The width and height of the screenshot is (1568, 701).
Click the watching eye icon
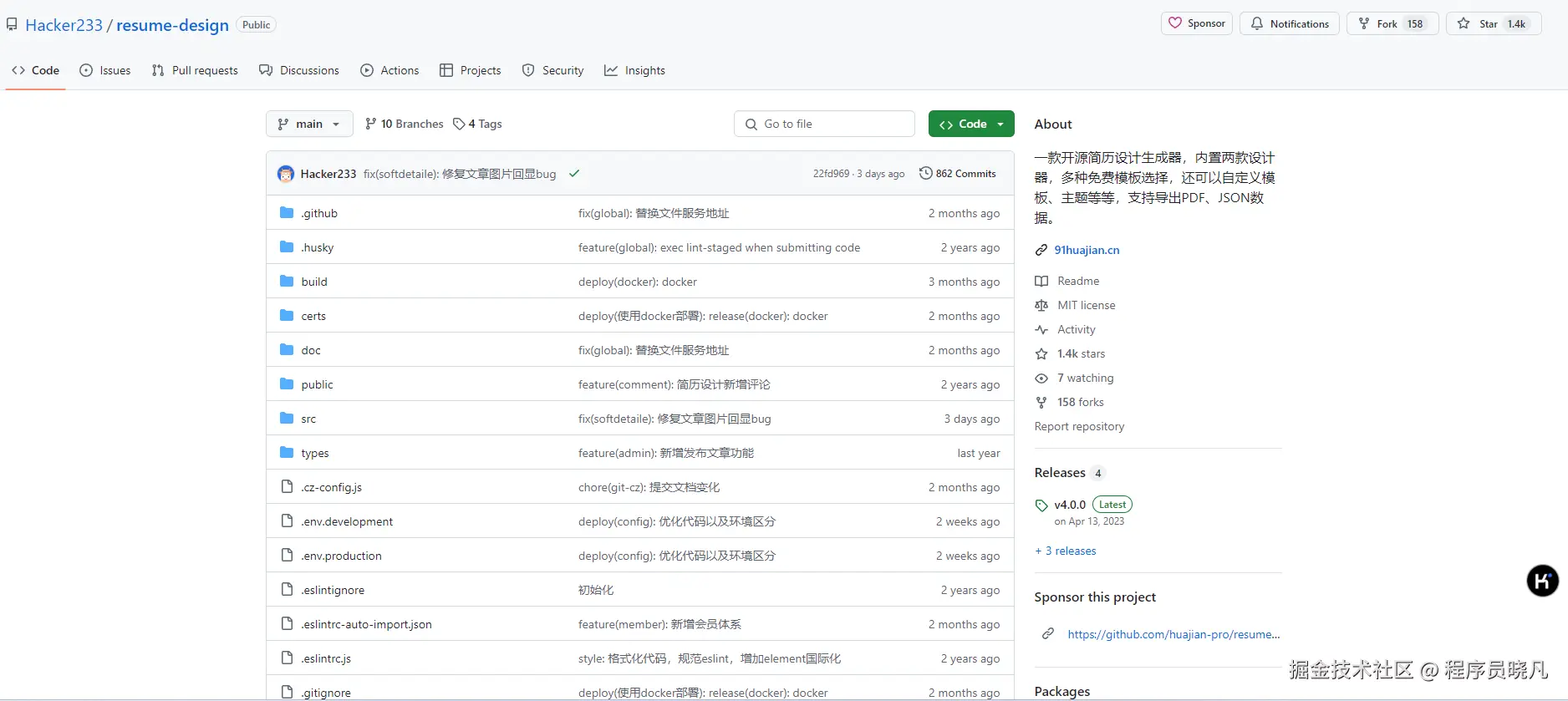[1041, 378]
